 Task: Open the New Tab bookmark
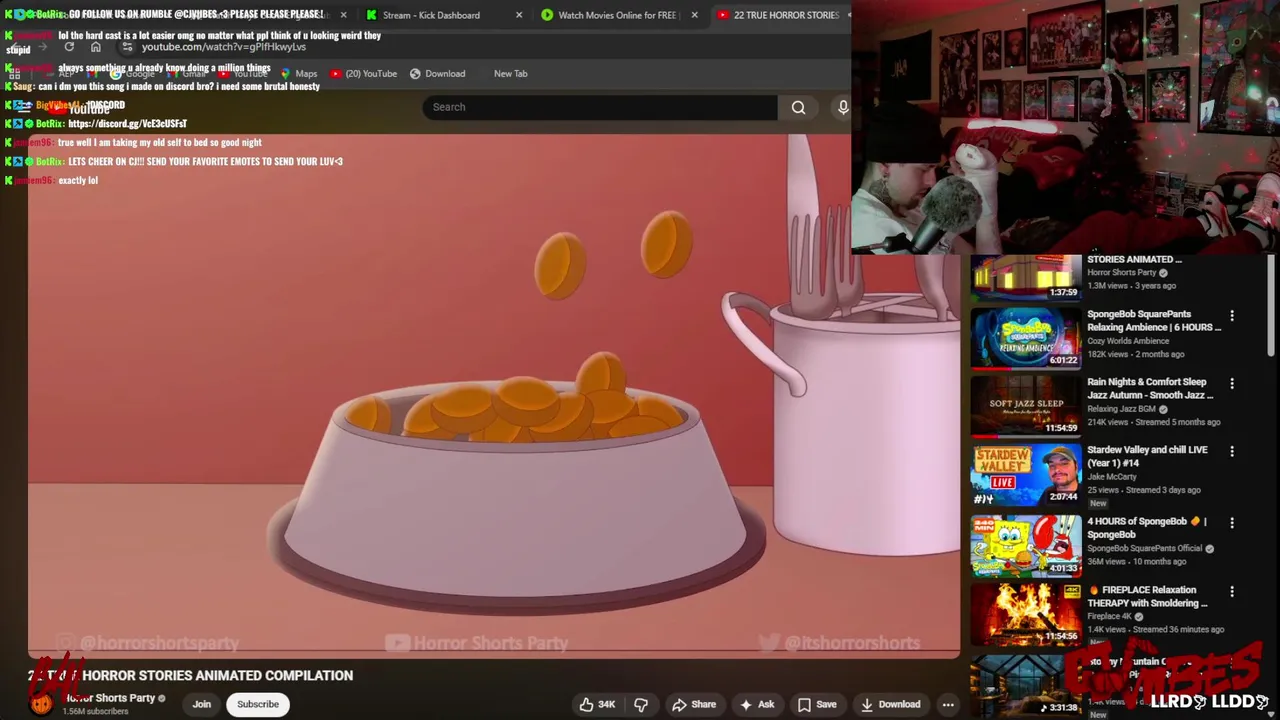[x=510, y=73]
